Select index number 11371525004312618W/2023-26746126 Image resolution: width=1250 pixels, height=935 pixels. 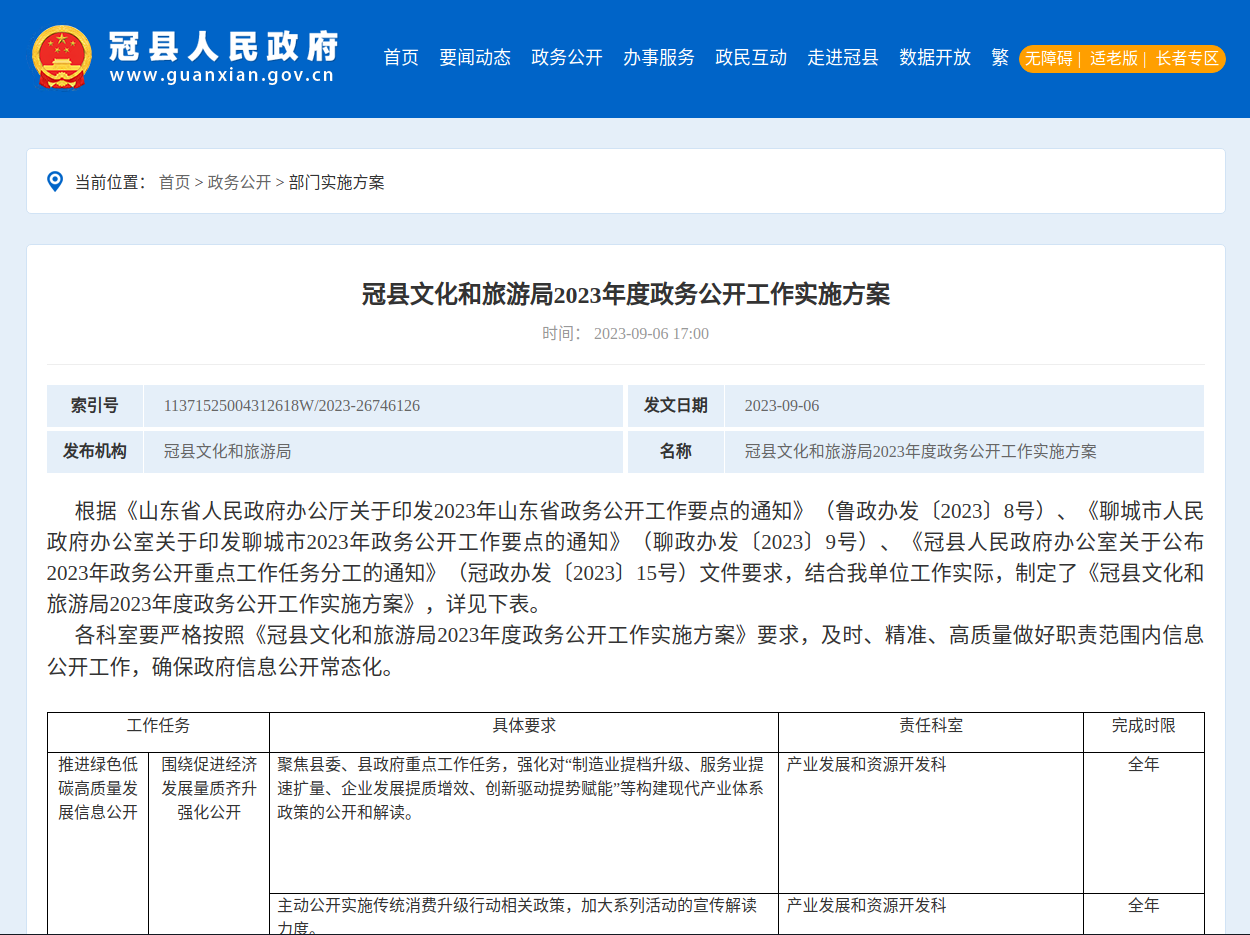(292, 406)
